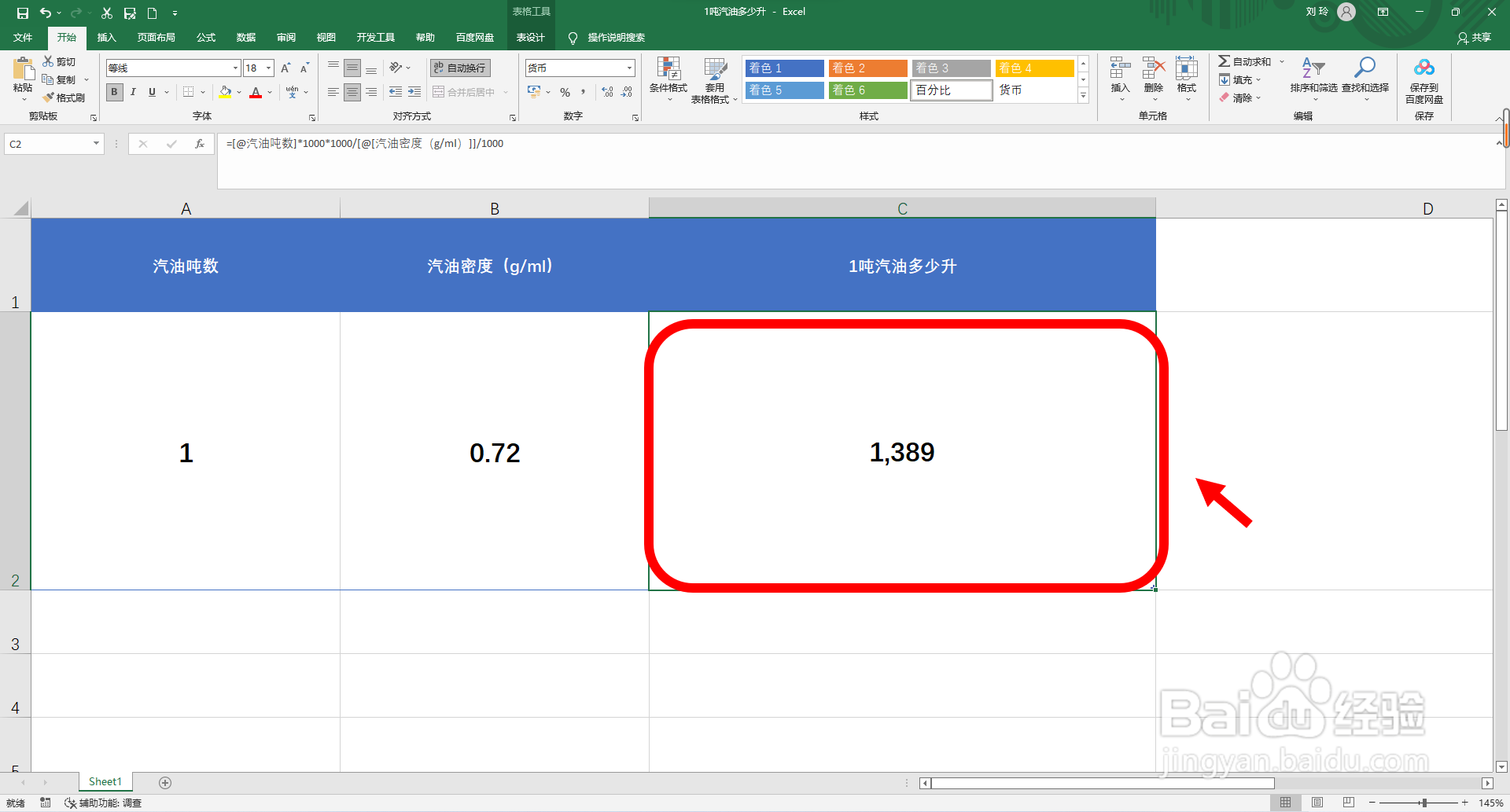
Task: Click the decrease indent icon
Action: point(396,92)
